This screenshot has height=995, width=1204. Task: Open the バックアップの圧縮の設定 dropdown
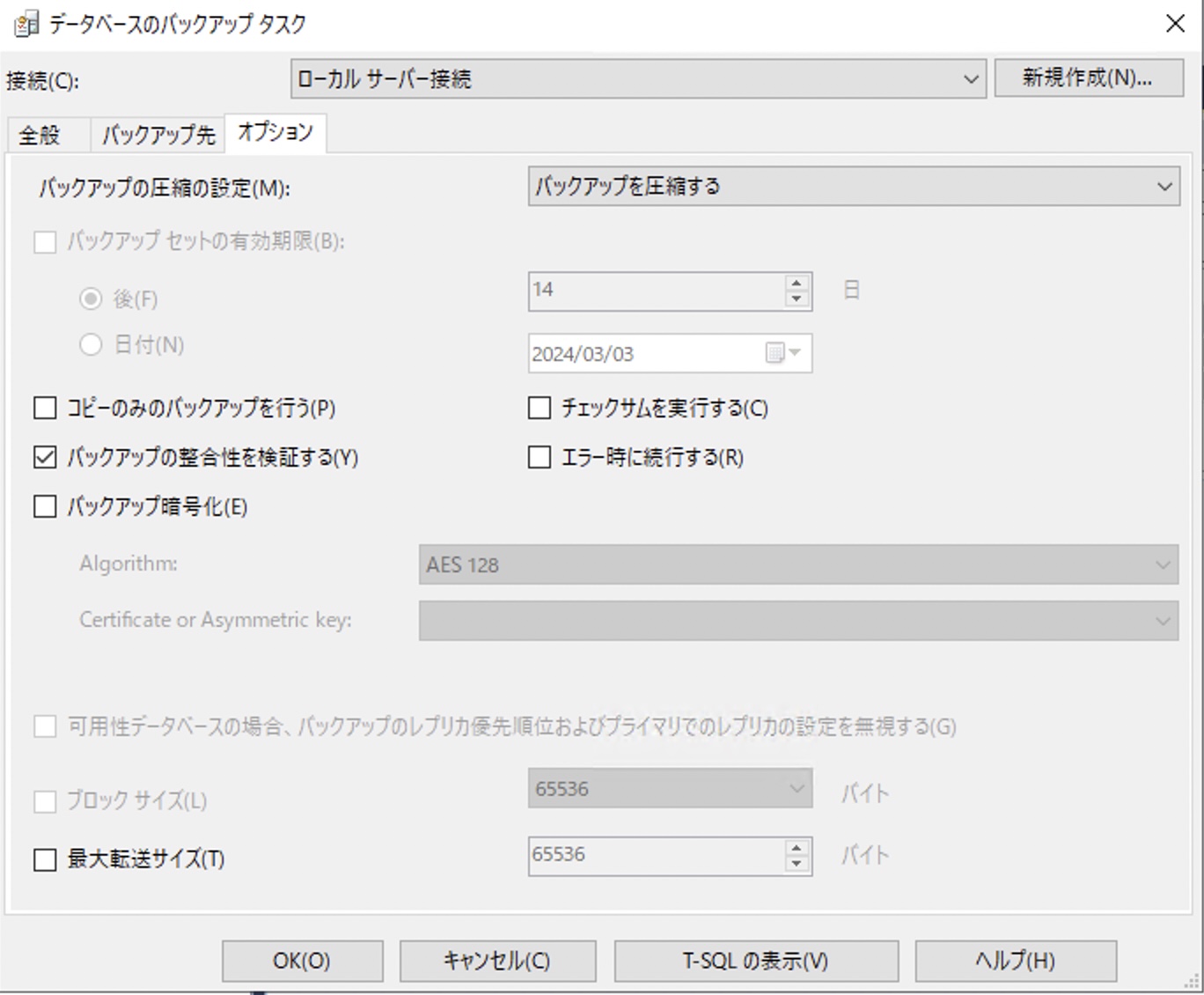click(854, 187)
